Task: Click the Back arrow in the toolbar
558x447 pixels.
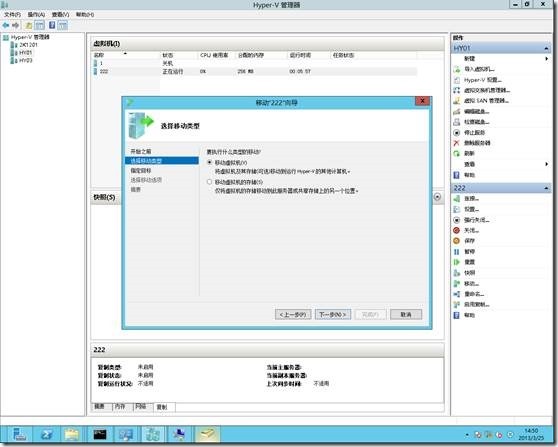Action: click(6, 25)
